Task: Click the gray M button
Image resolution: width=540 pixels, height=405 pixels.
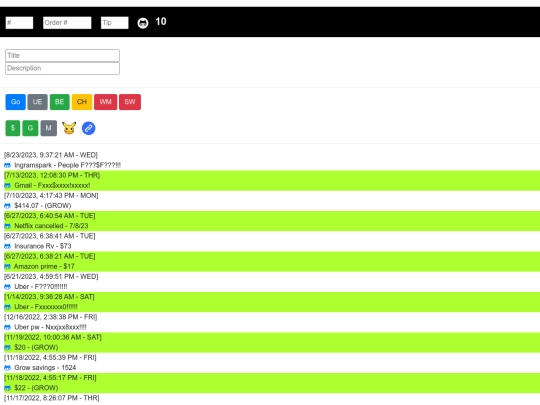Action: pos(49,128)
